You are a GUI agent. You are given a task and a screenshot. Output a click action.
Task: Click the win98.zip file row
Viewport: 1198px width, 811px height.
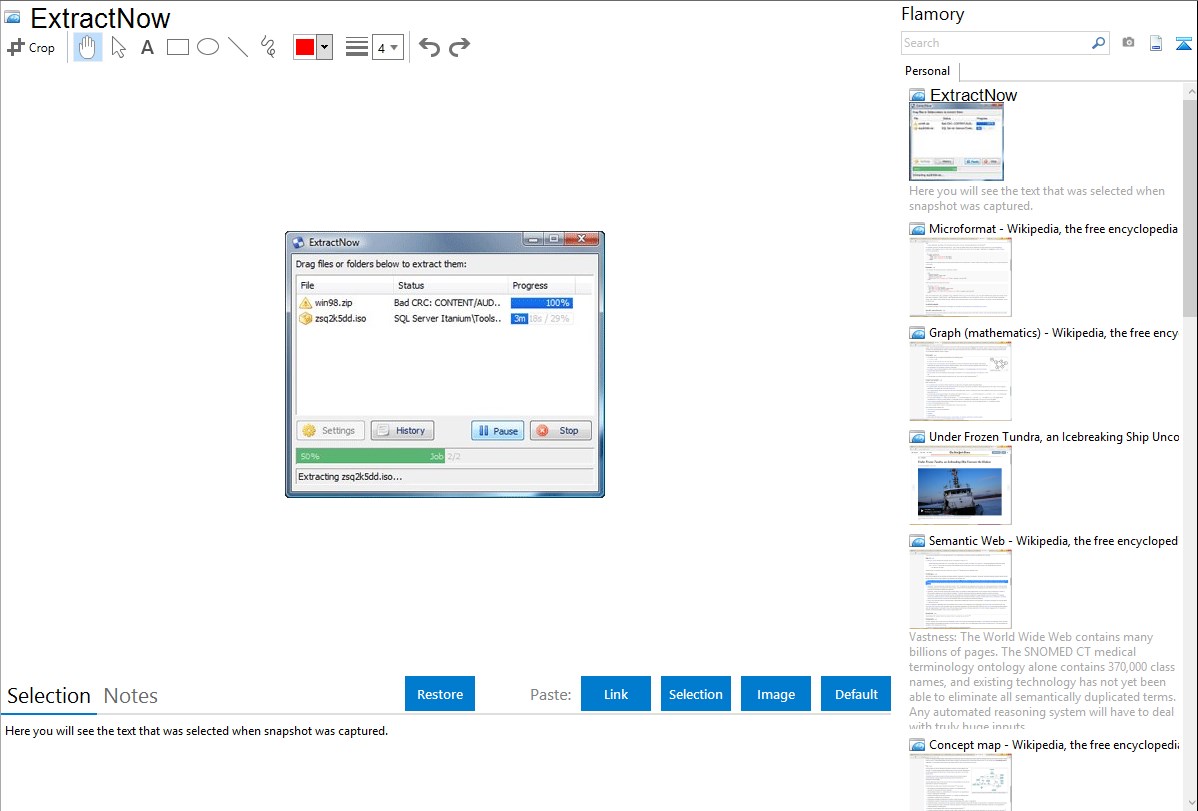(445, 303)
